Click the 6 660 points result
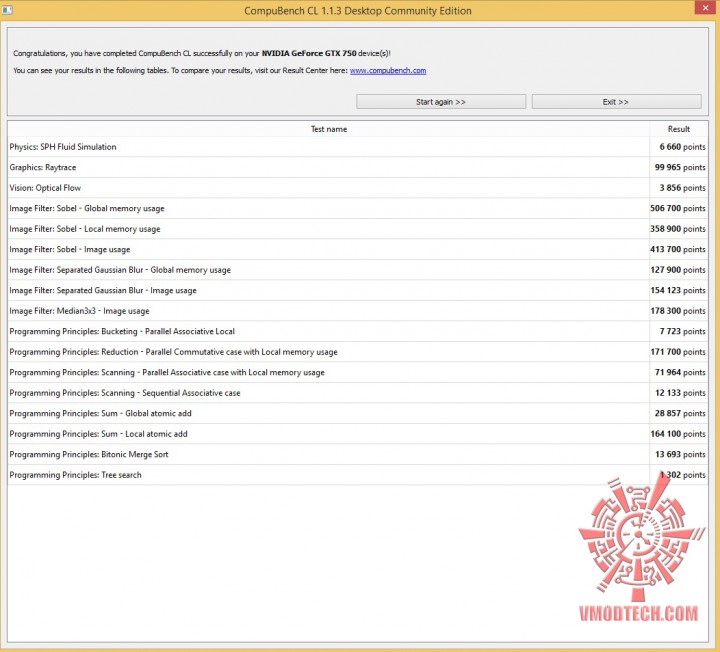 click(x=682, y=147)
